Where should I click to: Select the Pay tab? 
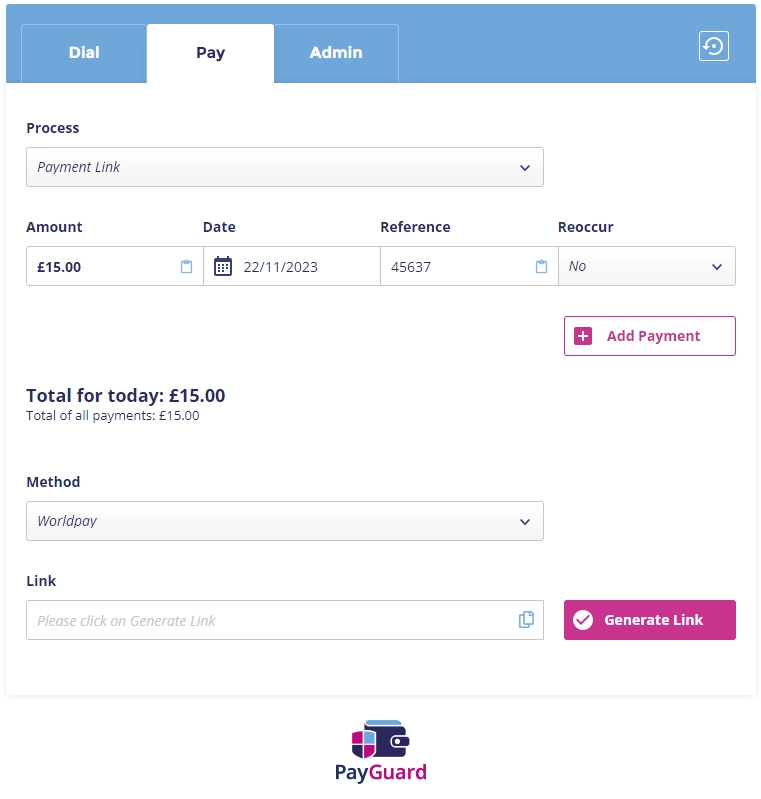210,53
